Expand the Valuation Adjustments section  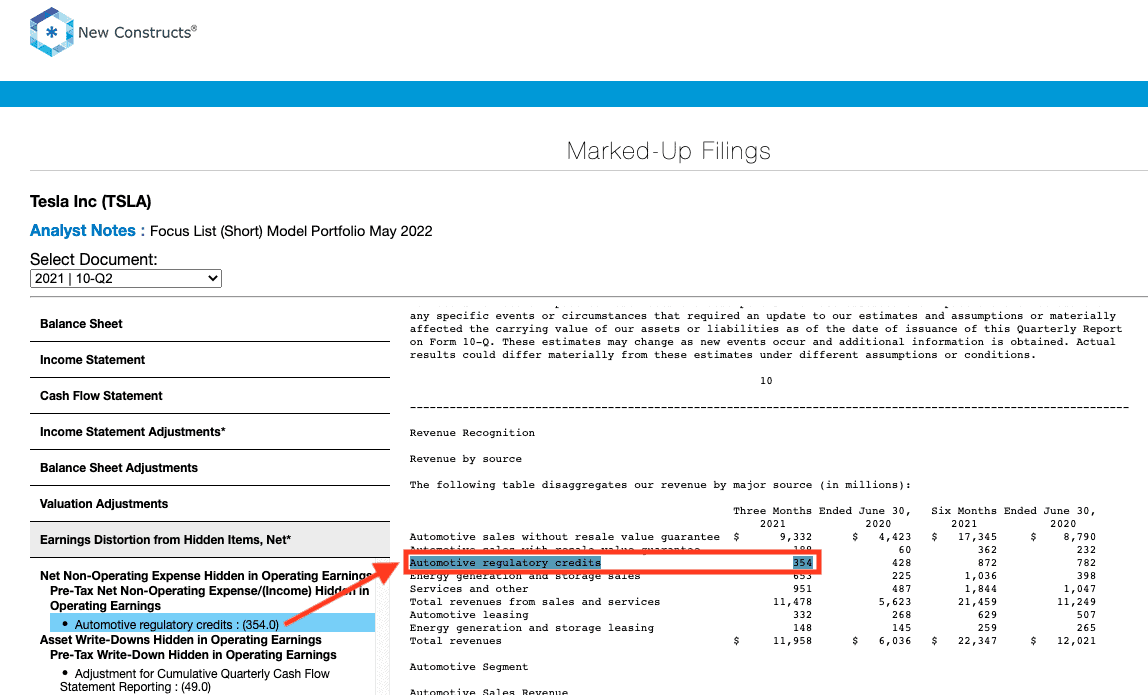coord(209,503)
